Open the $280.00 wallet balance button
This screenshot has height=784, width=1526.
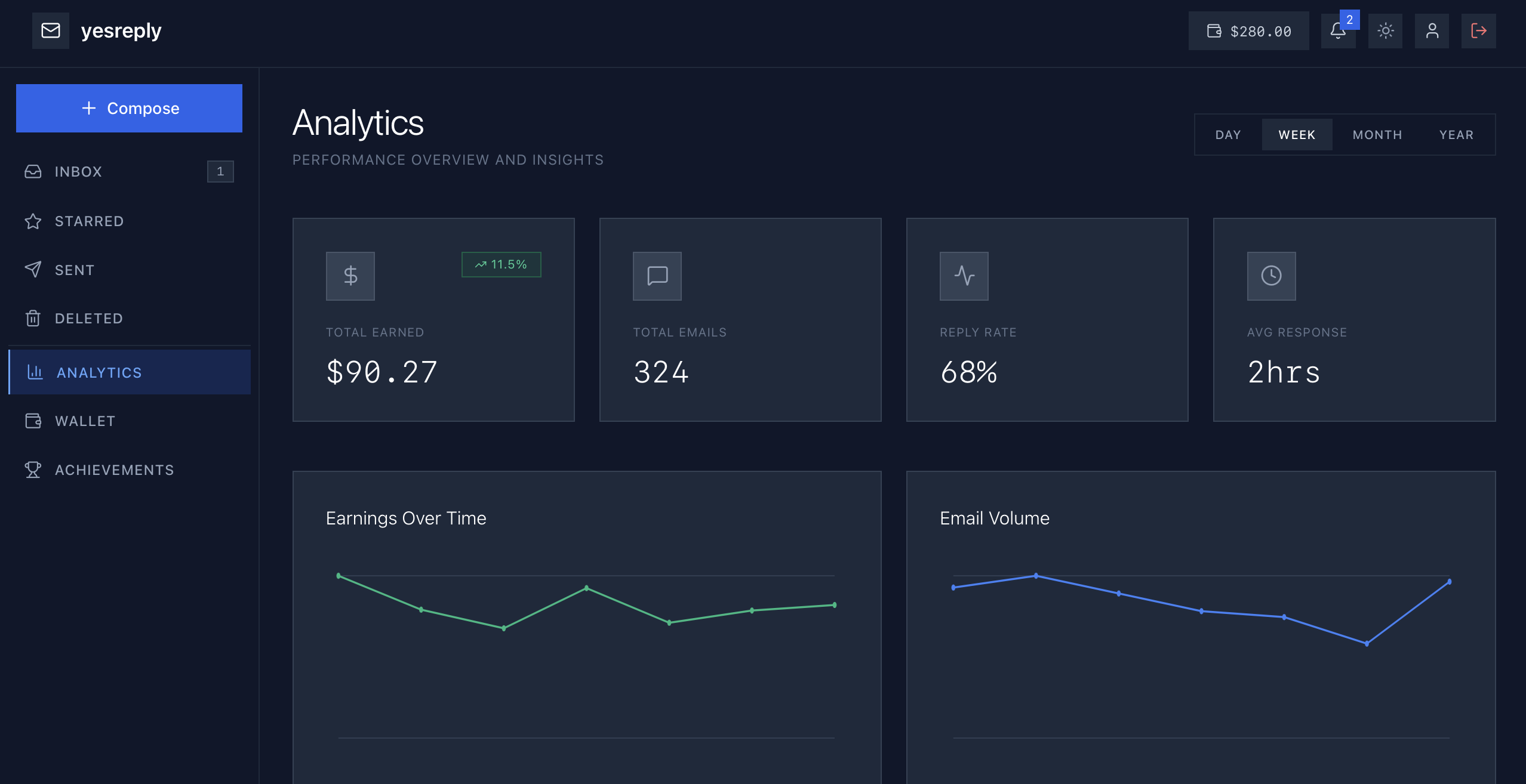(x=1248, y=31)
